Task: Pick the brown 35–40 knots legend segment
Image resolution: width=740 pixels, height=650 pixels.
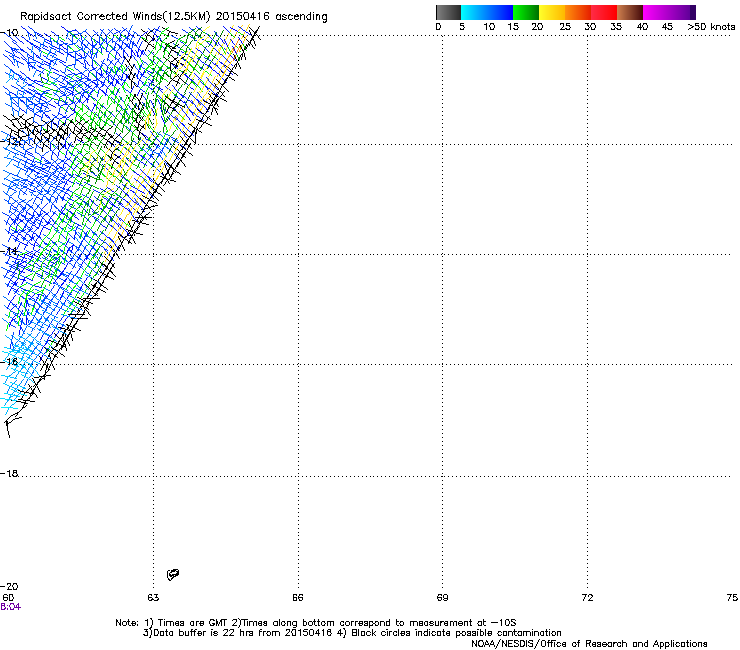Action: [x=630, y=12]
